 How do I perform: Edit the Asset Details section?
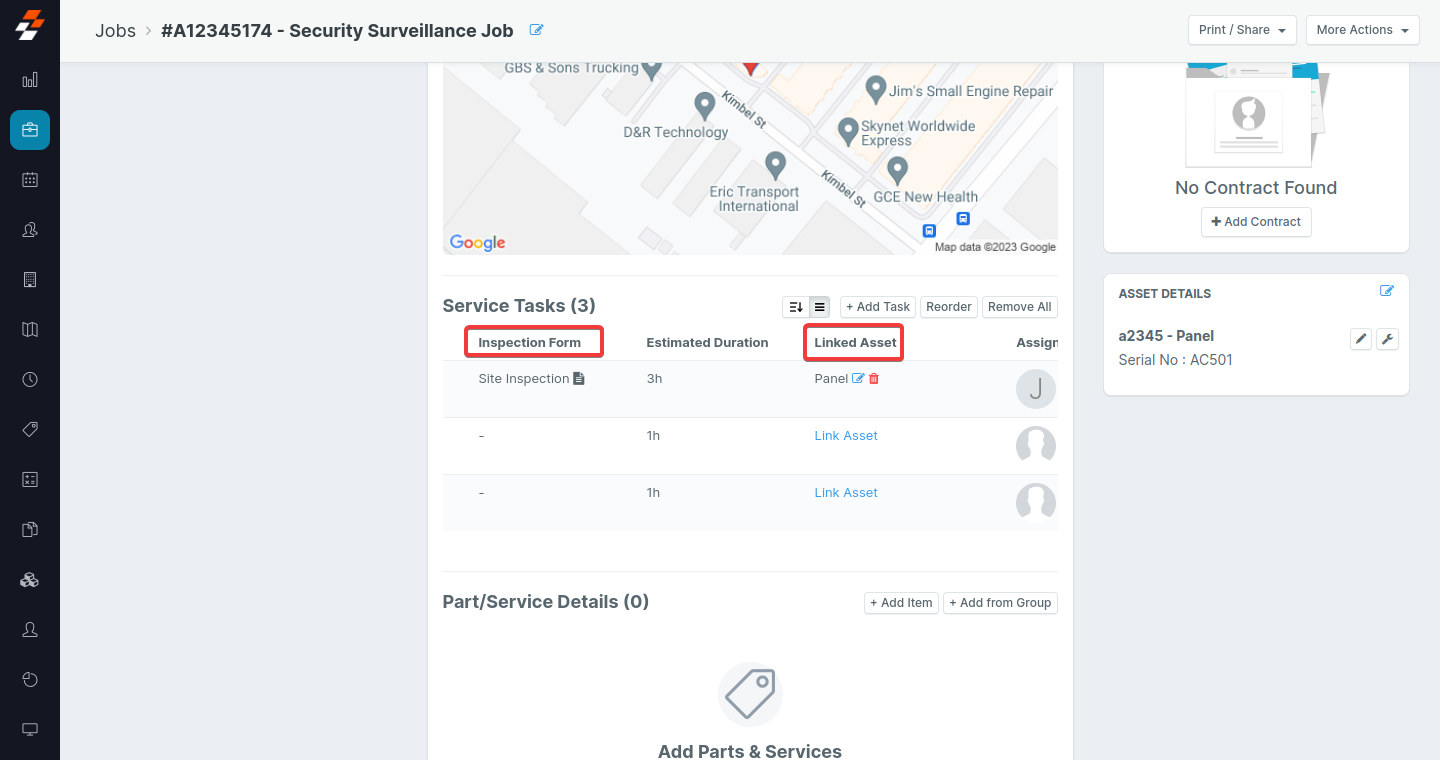pos(1386,291)
